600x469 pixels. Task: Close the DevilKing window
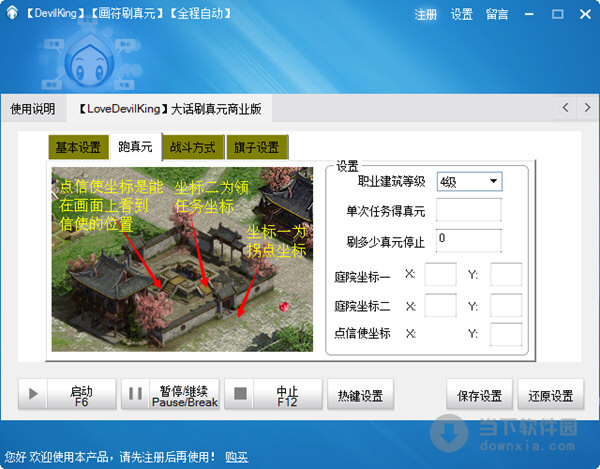(x=585, y=14)
